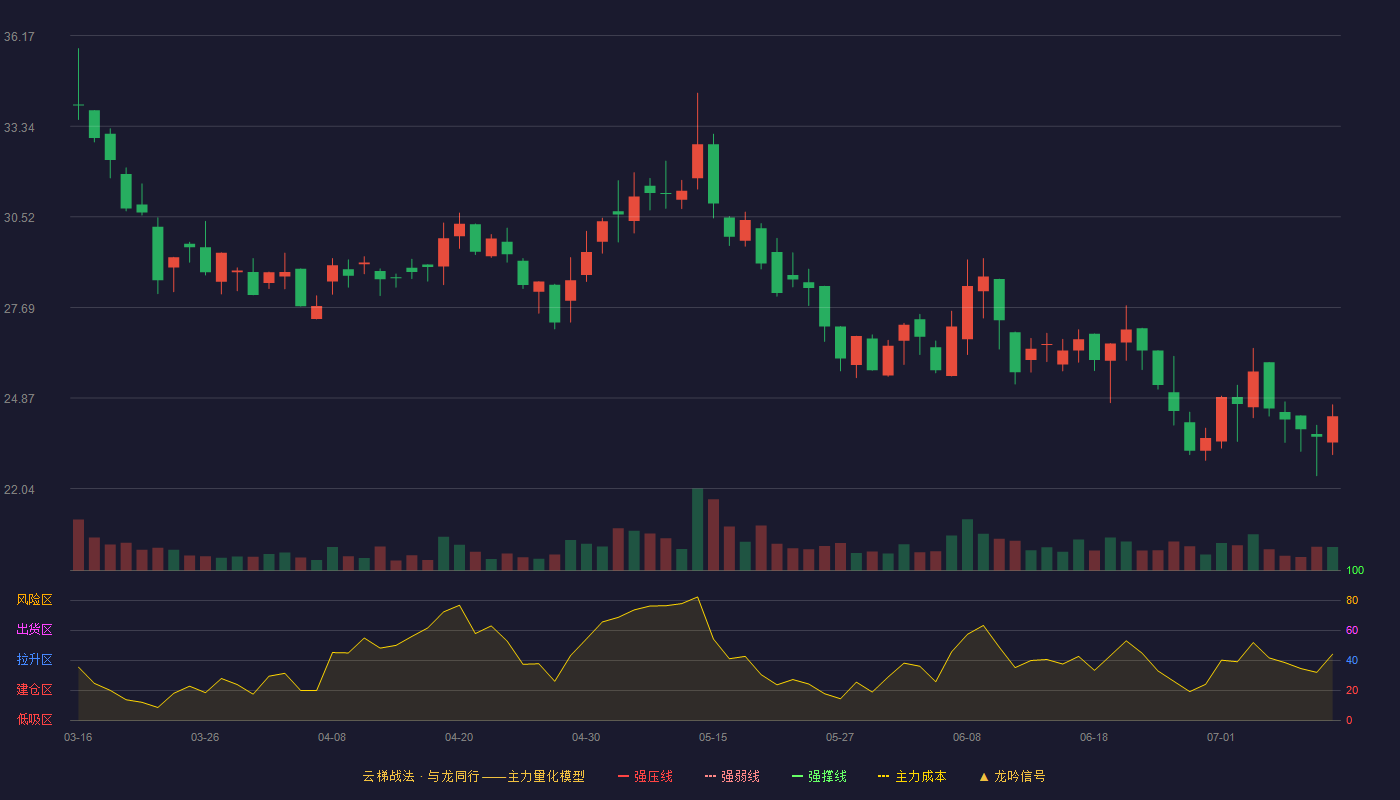
Task: Click the yellow triangle 龙吟信号 marker icon
Action: 983,776
